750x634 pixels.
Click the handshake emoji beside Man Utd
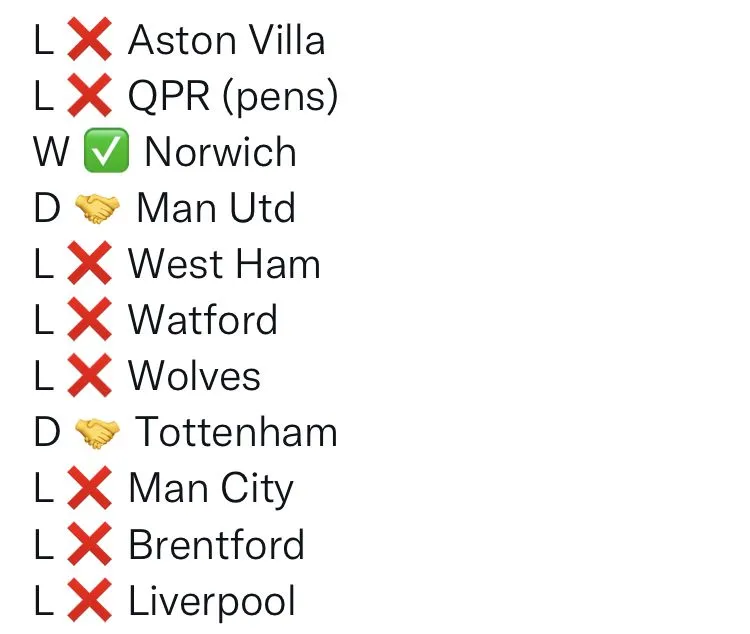[x=97, y=208]
